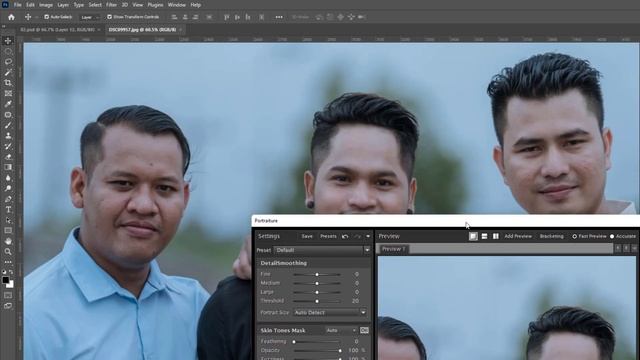Click the Bracketing button

(x=551, y=236)
